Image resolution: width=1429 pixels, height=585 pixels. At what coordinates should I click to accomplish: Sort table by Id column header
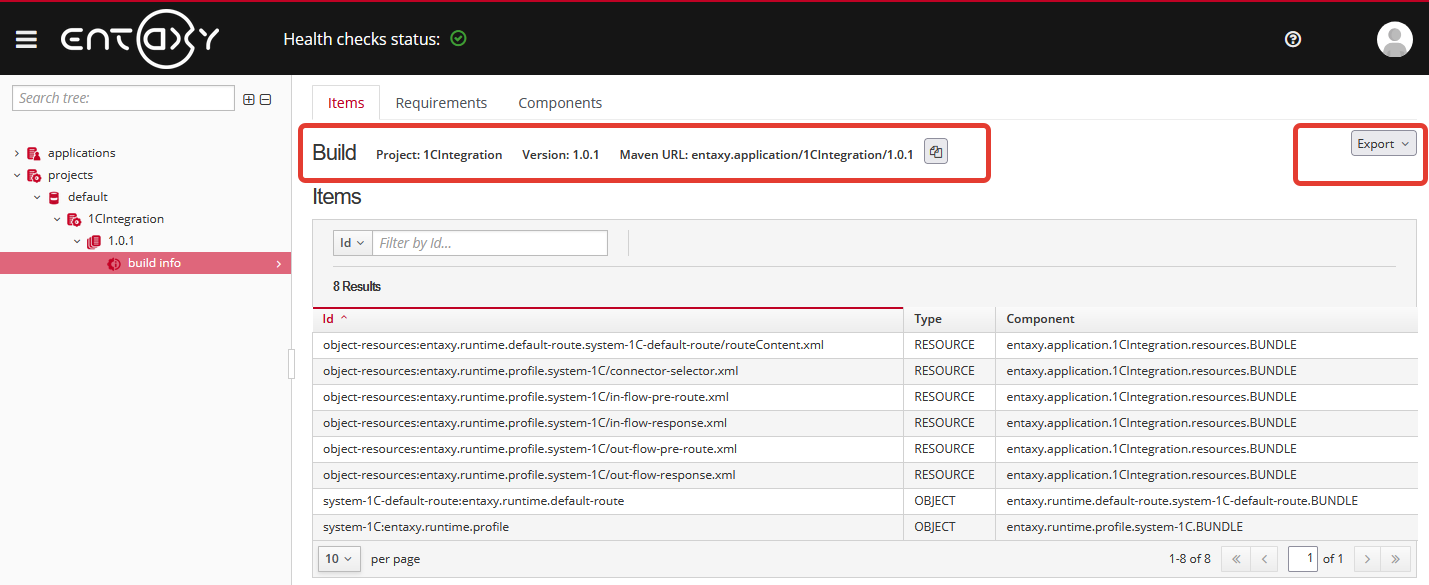click(x=329, y=319)
